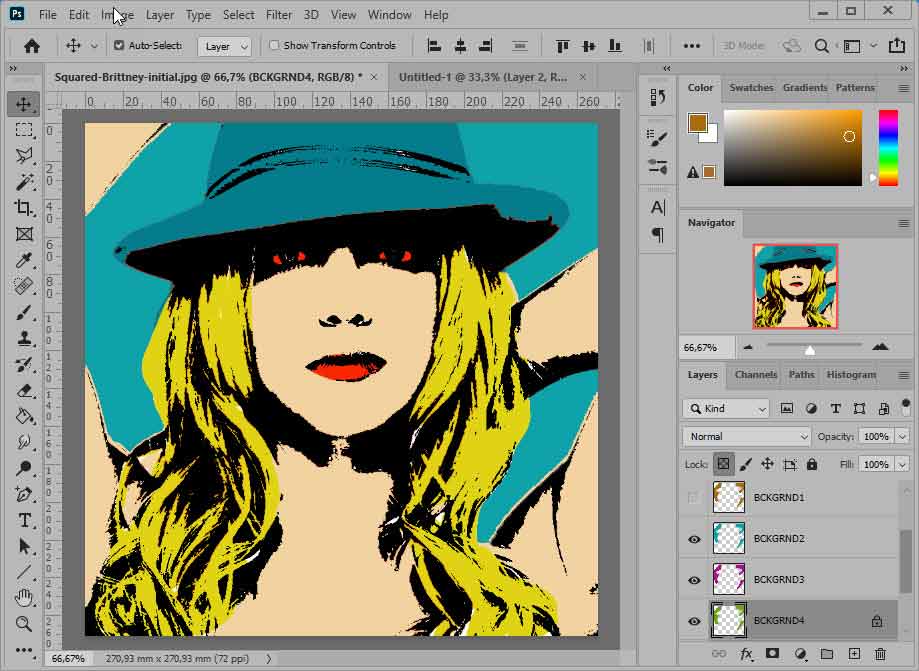Open the Layers panel options menu
This screenshot has width=919, height=671.
coord(903,375)
